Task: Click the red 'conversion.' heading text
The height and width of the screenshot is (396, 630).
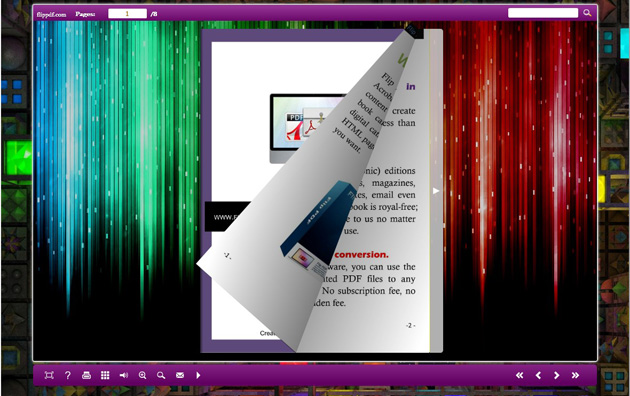Action: point(361,255)
